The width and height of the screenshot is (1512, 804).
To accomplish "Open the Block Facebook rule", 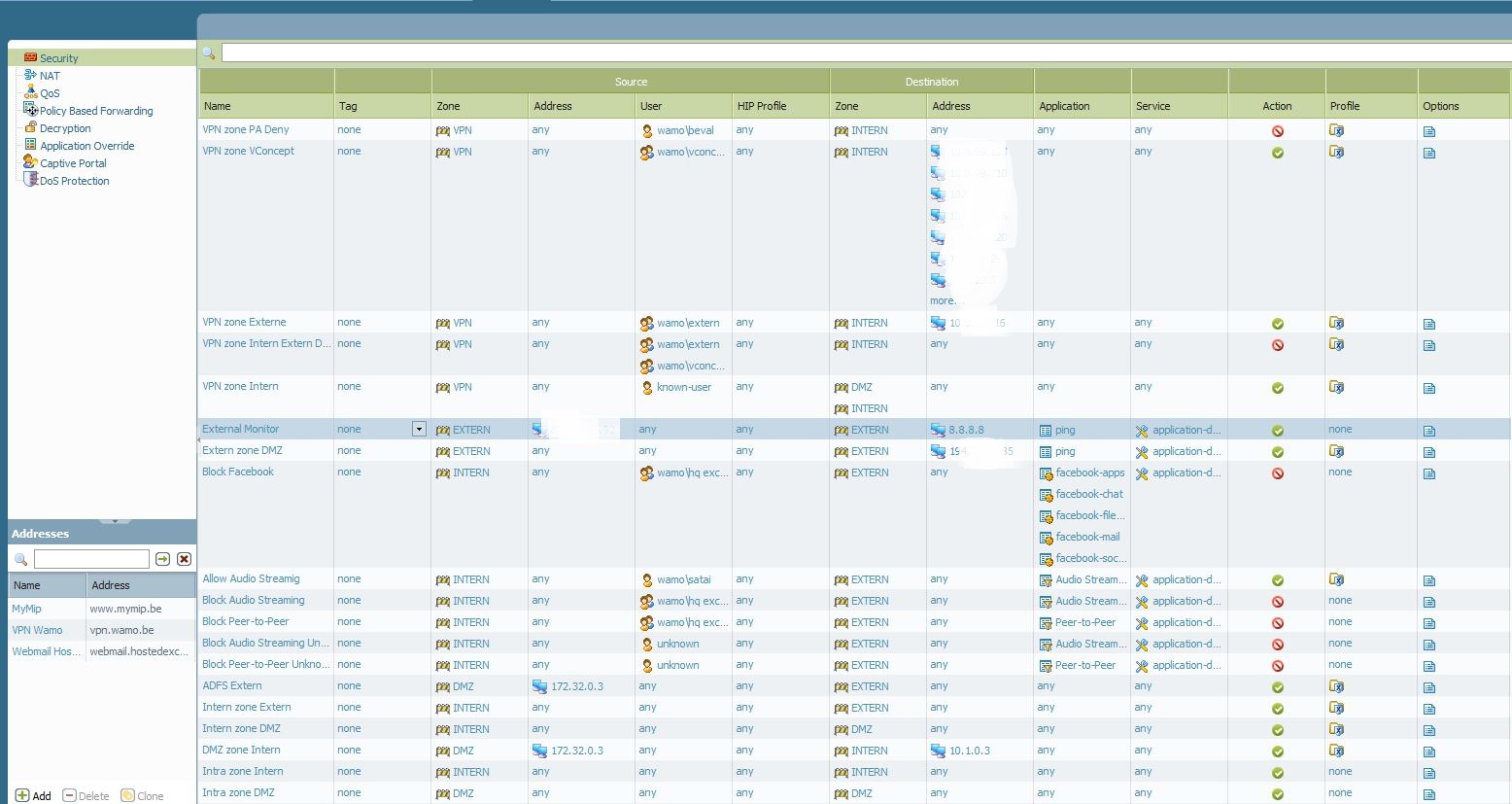I will [x=238, y=472].
